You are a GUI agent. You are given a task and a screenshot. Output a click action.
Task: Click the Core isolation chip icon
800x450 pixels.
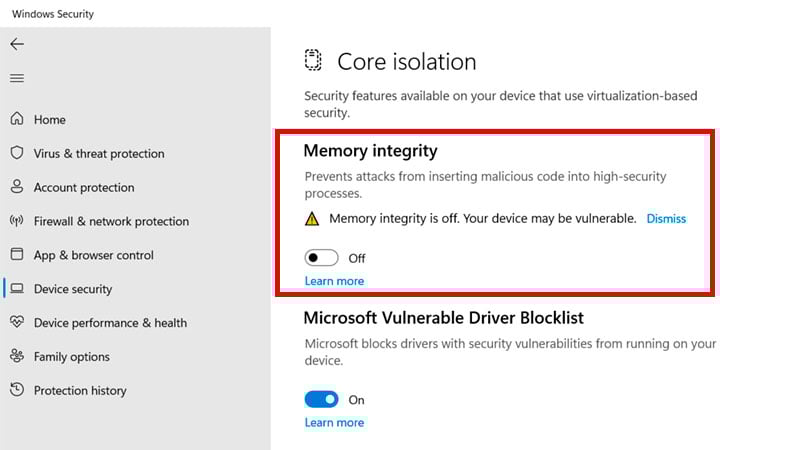pyautogui.click(x=313, y=60)
